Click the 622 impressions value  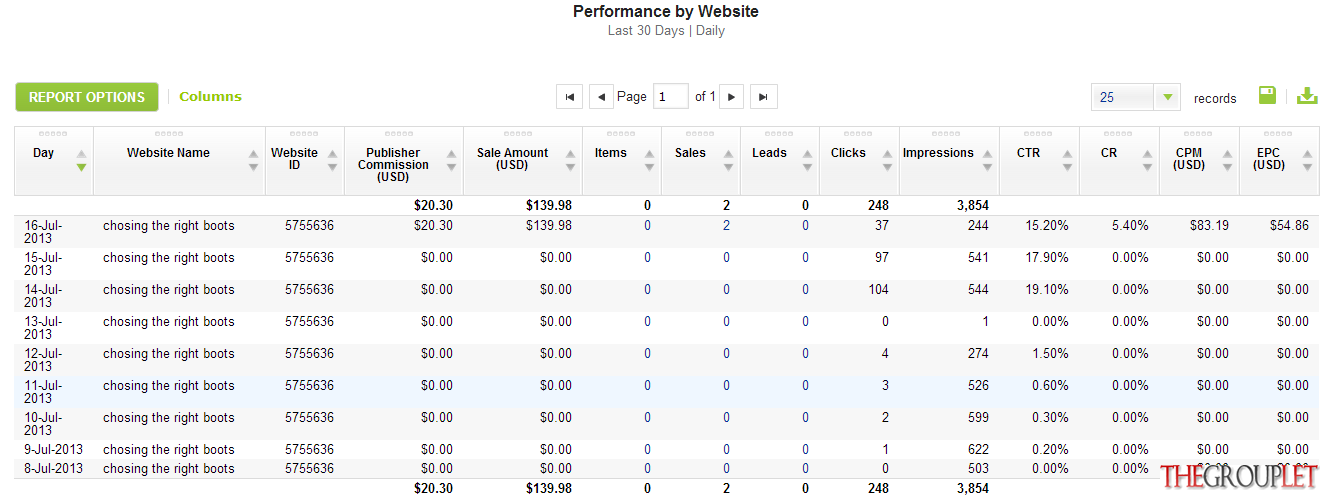click(x=978, y=450)
